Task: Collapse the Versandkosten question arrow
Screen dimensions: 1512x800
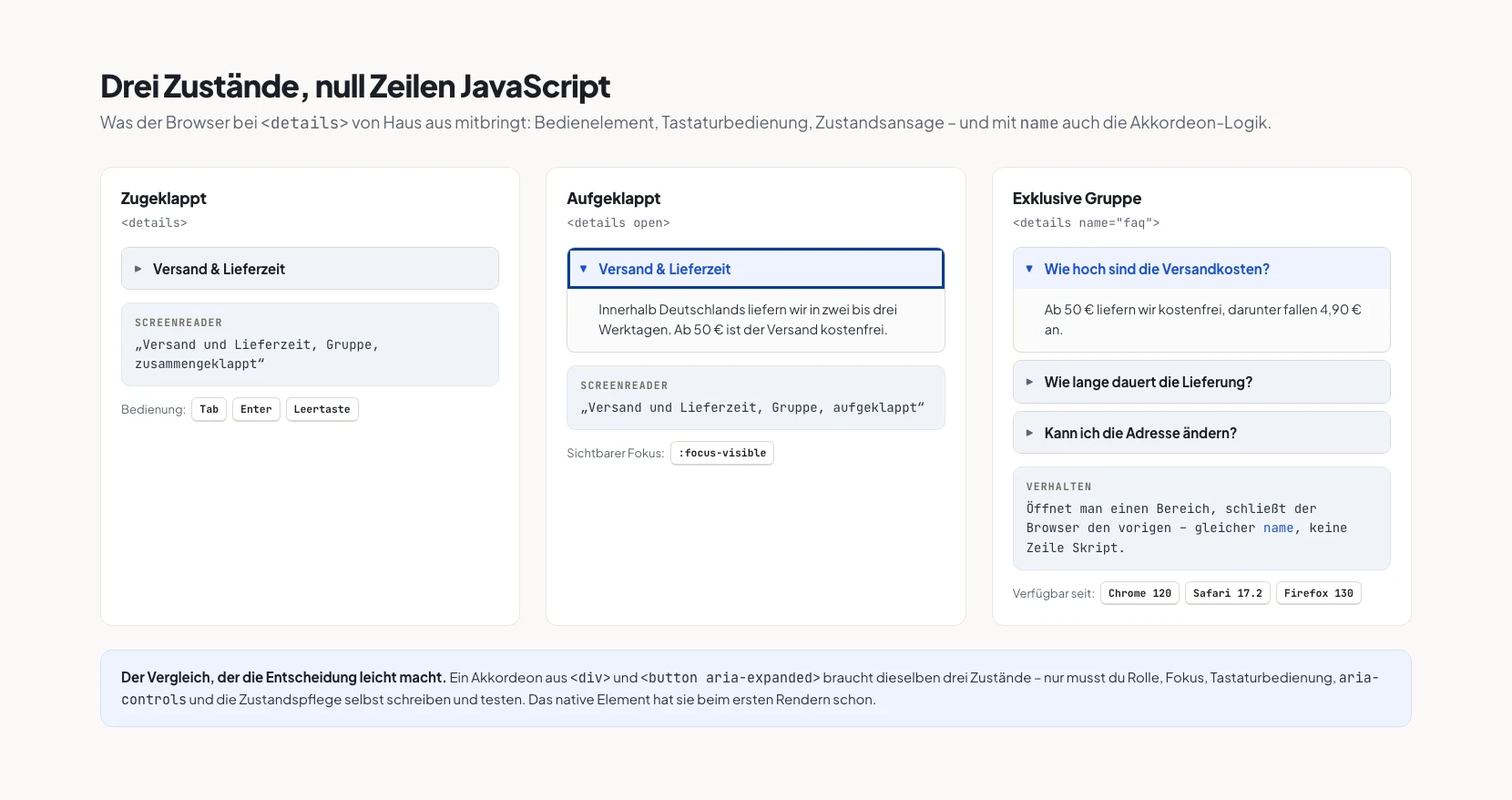Action: pyautogui.click(x=1029, y=269)
